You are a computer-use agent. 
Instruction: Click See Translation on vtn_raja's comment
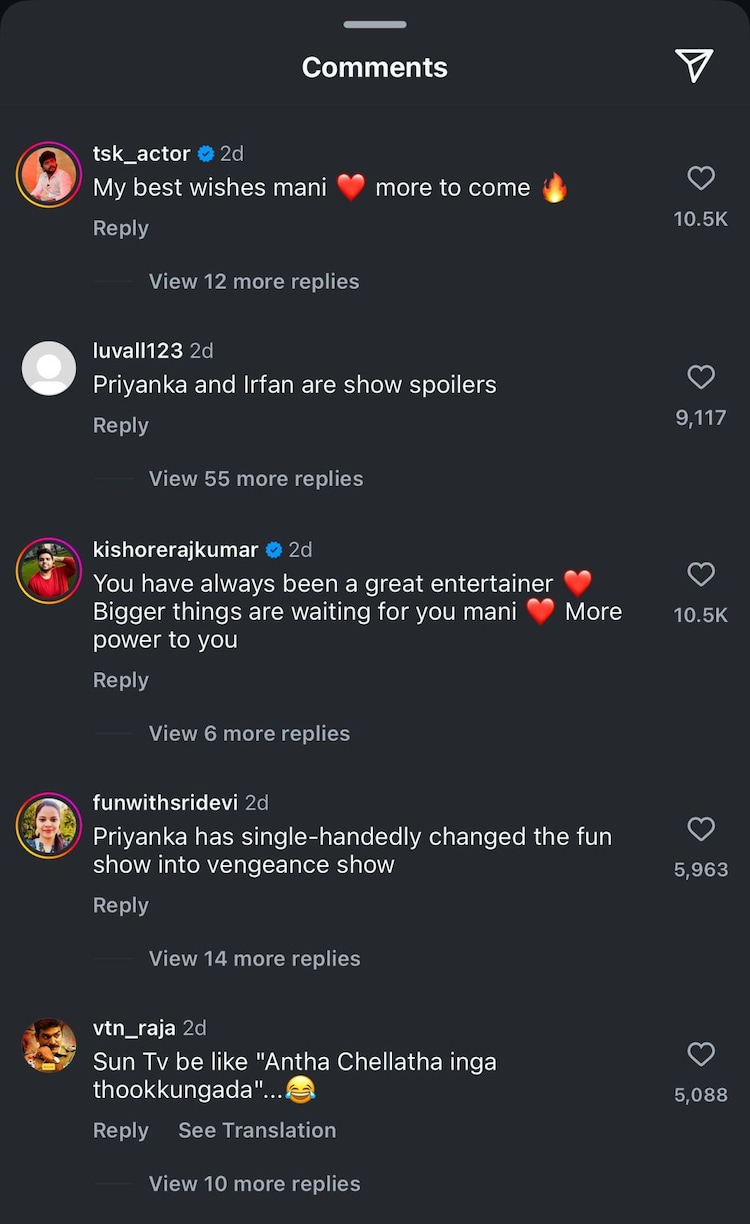click(x=257, y=1131)
